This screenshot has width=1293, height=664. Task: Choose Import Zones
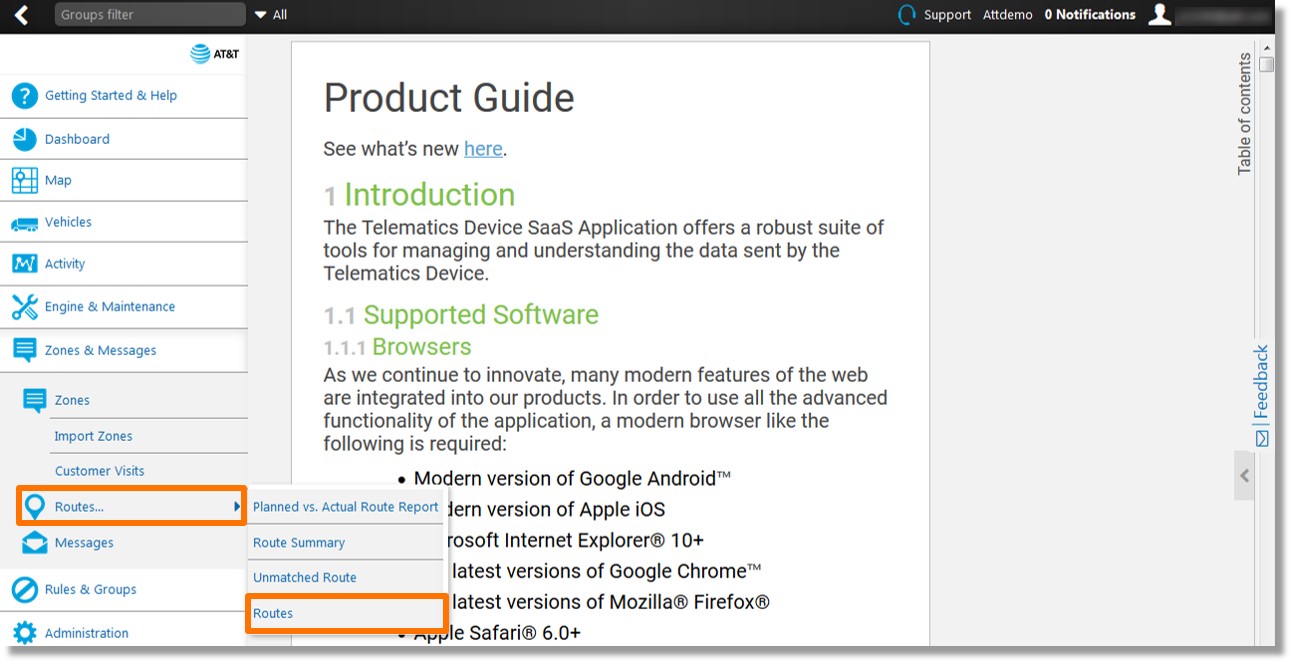(94, 436)
